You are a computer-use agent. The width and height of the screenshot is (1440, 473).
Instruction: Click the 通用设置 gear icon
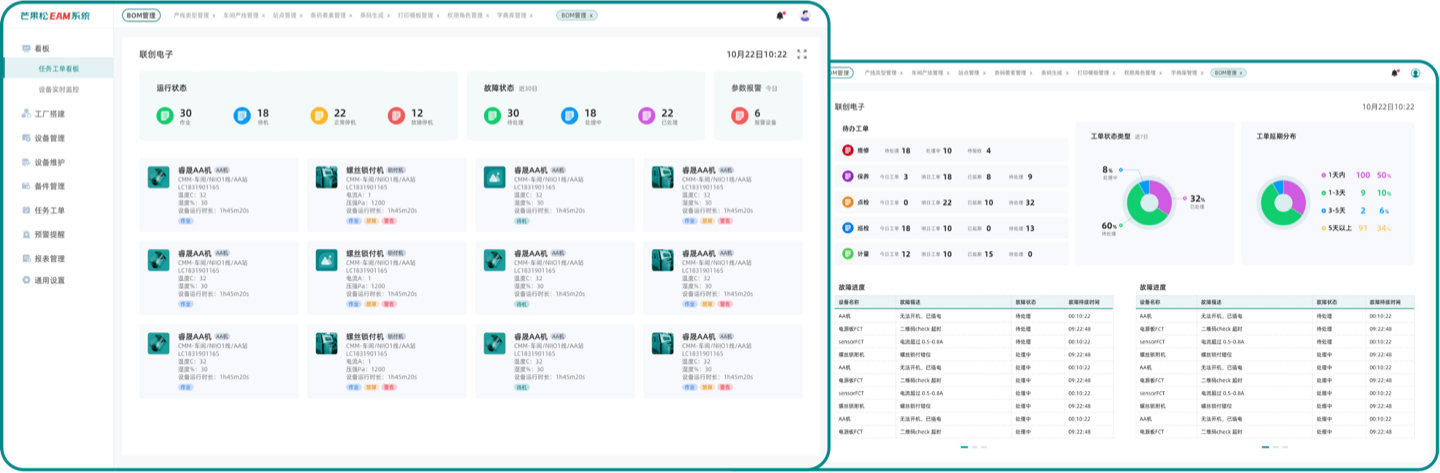26,280
